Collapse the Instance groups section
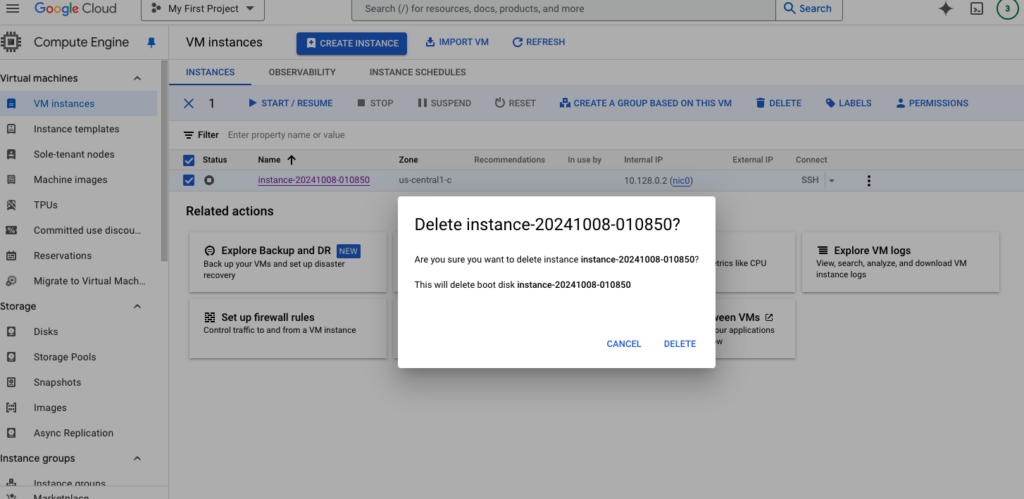 [x=137, y=459]
